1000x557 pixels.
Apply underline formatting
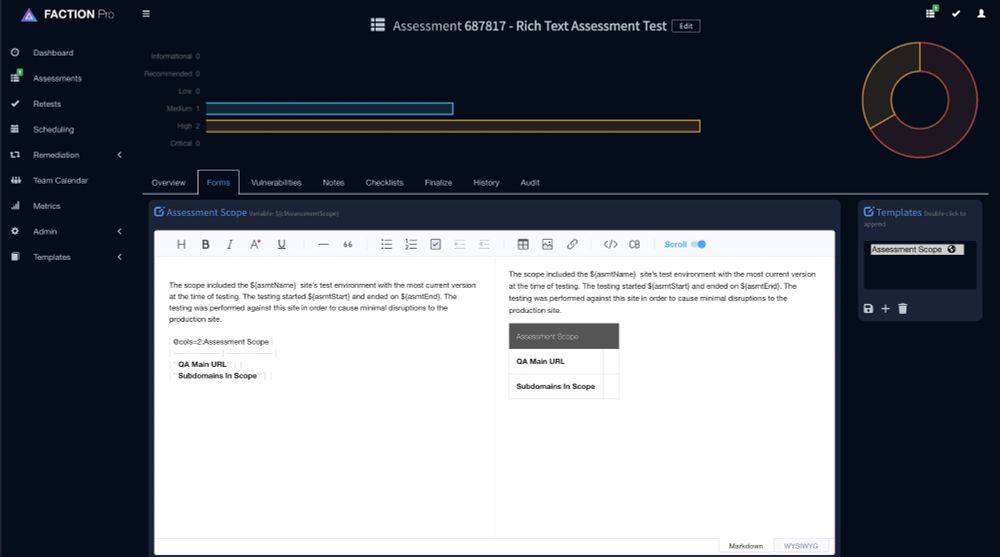[281, 244]
